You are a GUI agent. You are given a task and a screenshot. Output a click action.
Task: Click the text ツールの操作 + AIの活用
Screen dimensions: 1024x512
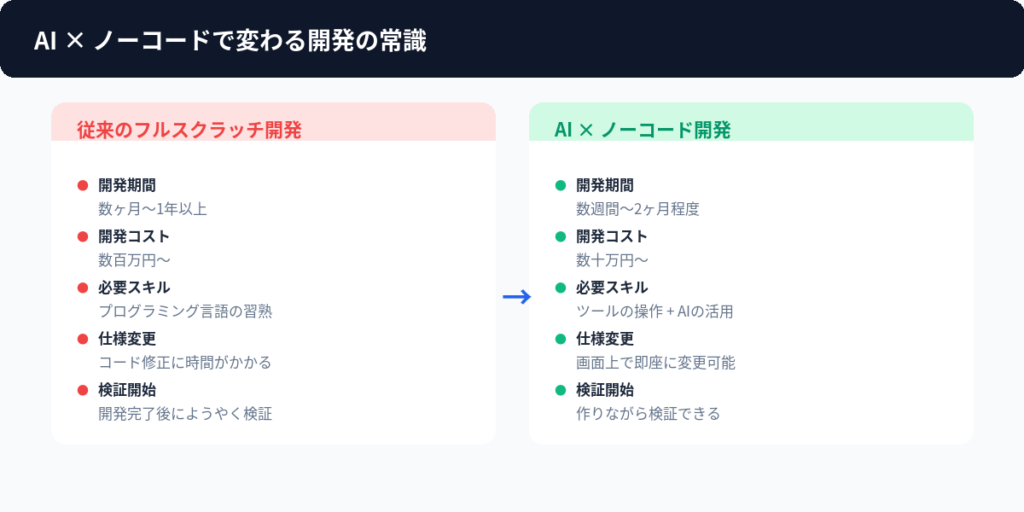pyautogui.click(x=655, y=311)
